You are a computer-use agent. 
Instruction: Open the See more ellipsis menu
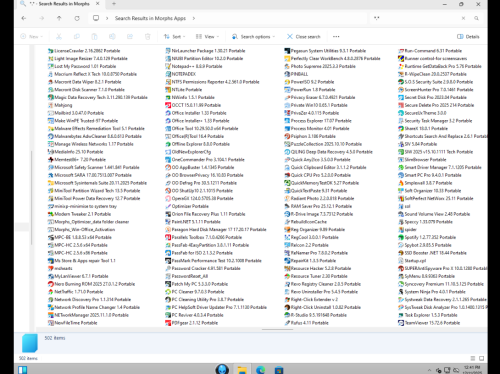[x=336, y=37]
